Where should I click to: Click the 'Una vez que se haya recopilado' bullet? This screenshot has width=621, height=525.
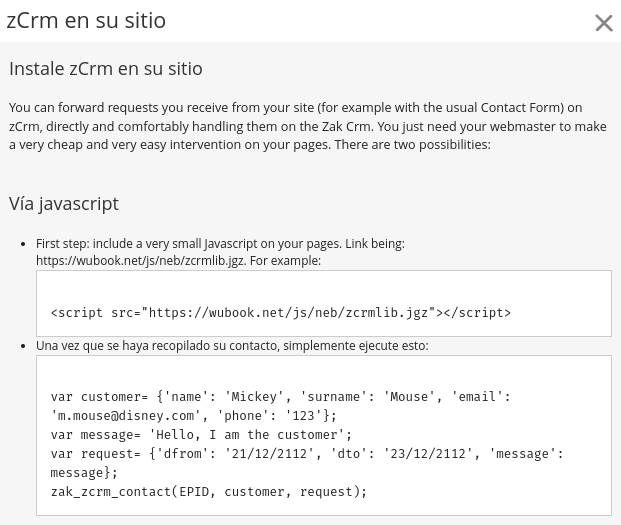pyautogui.click(x=232, y=346)
